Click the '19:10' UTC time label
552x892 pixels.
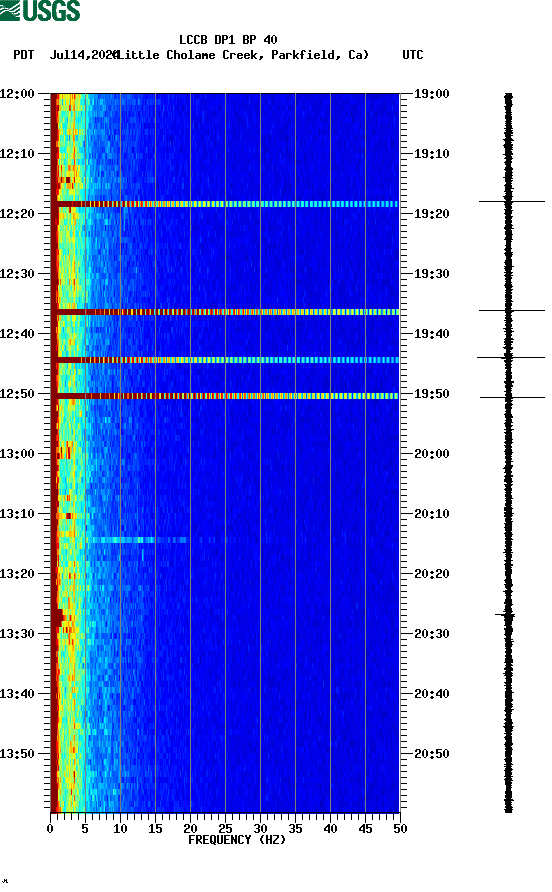[431, 154]
